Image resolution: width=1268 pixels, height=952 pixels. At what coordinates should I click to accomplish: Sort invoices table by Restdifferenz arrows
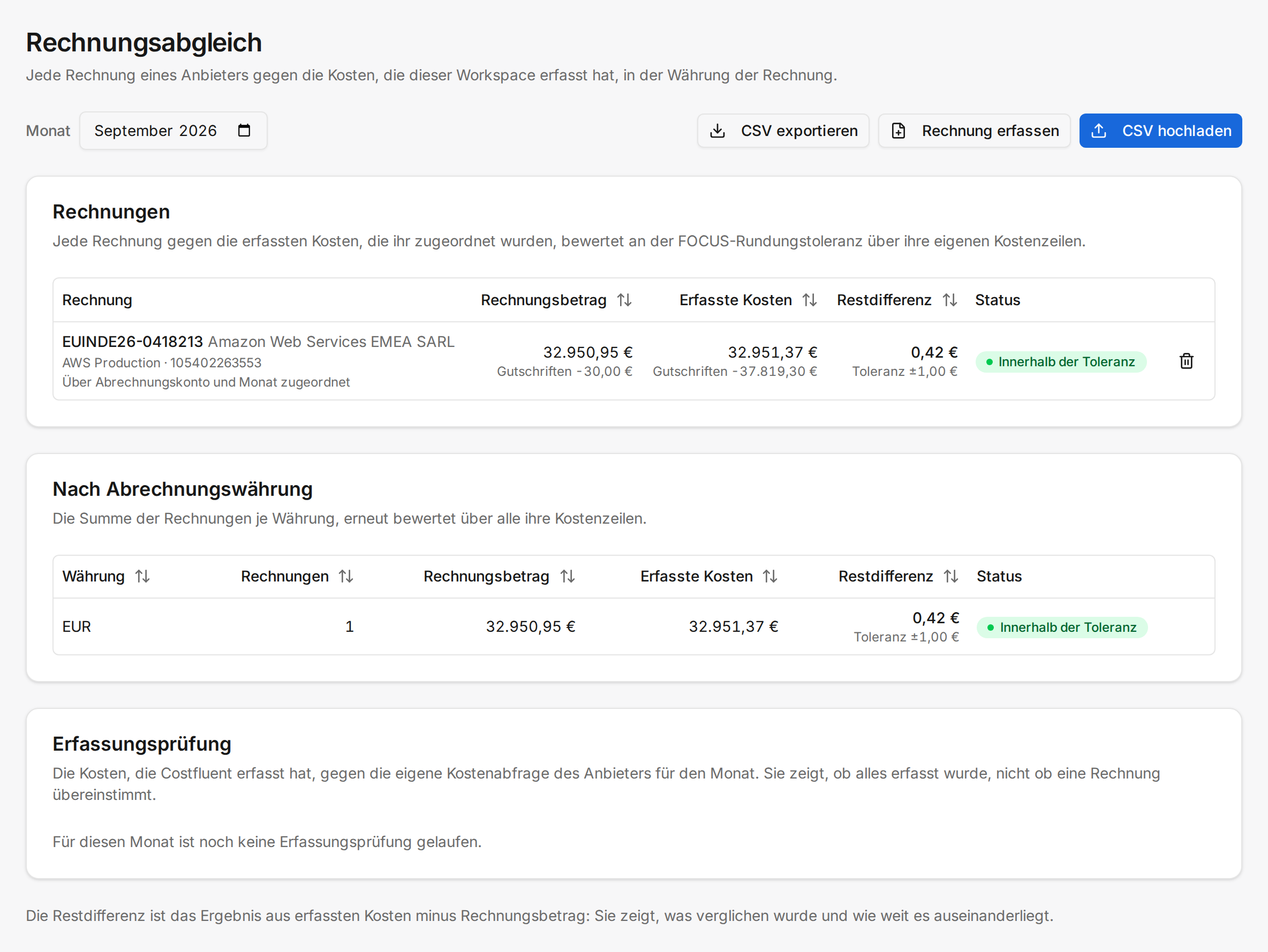tap(950, 300)
